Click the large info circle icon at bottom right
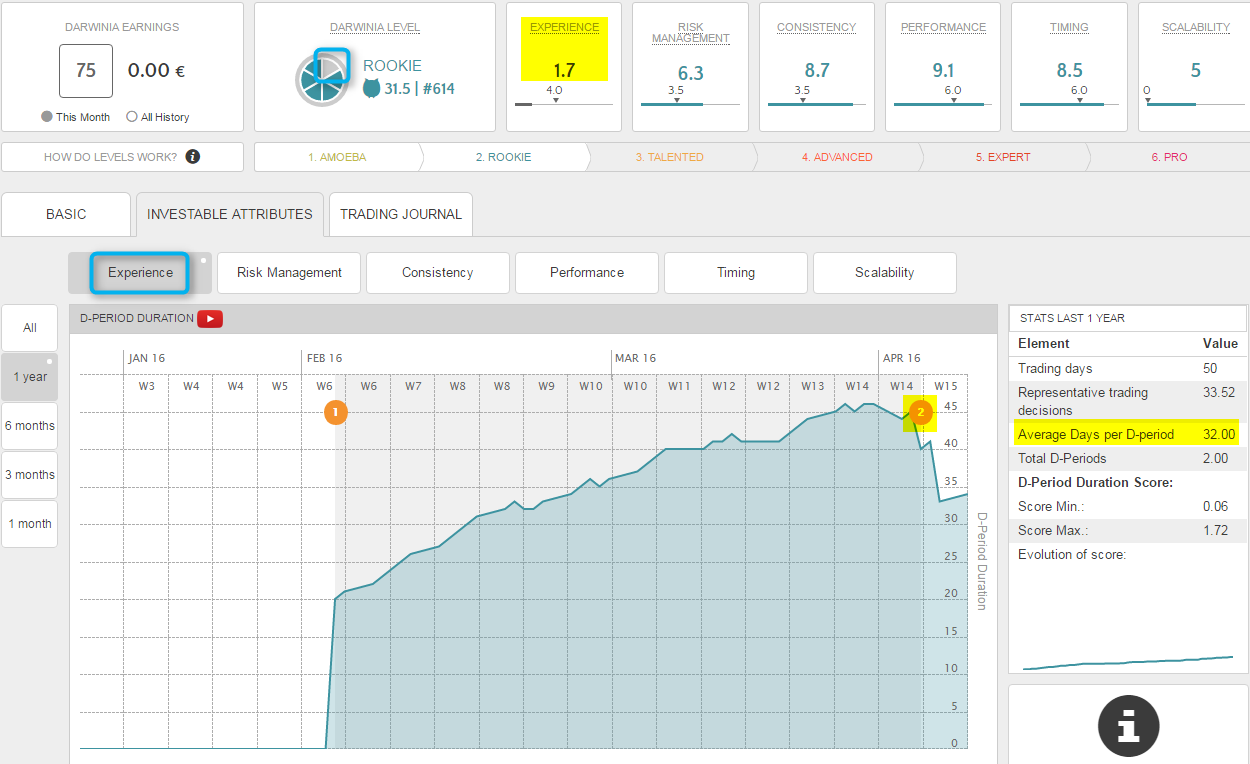This screenshot has width=1250, height=764. pyautogui.click(x=1128, y=725)
